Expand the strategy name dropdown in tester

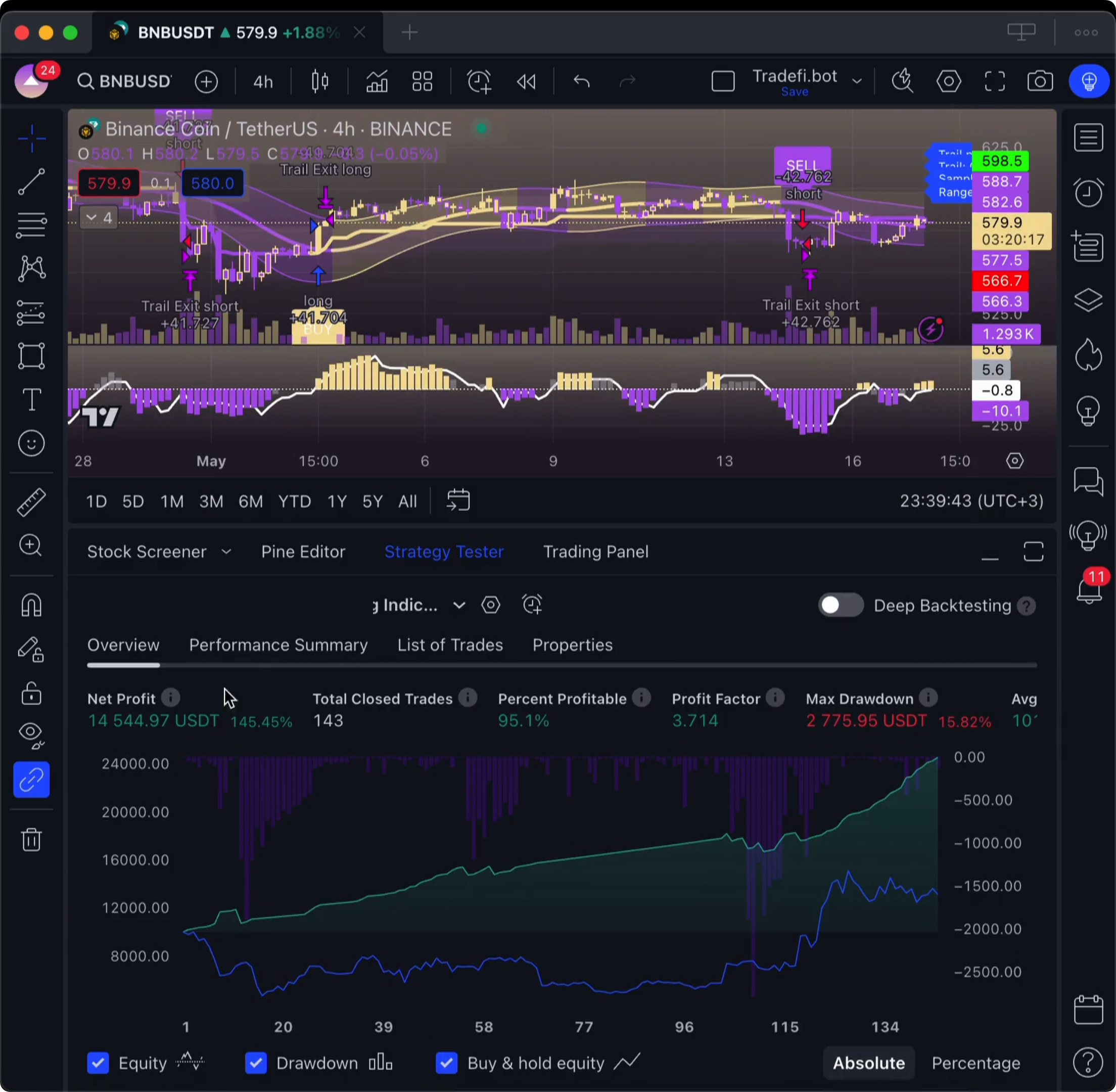click(459, 606)
